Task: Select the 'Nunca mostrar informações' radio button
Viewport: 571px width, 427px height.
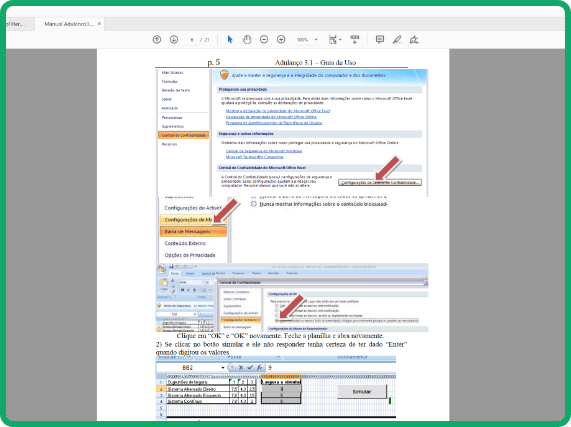Action: point(254,204)
